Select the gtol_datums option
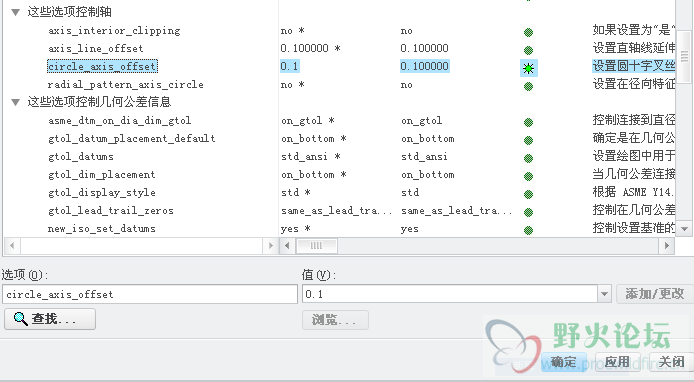The width and height of the screenshot is (694, 382). 81,157
